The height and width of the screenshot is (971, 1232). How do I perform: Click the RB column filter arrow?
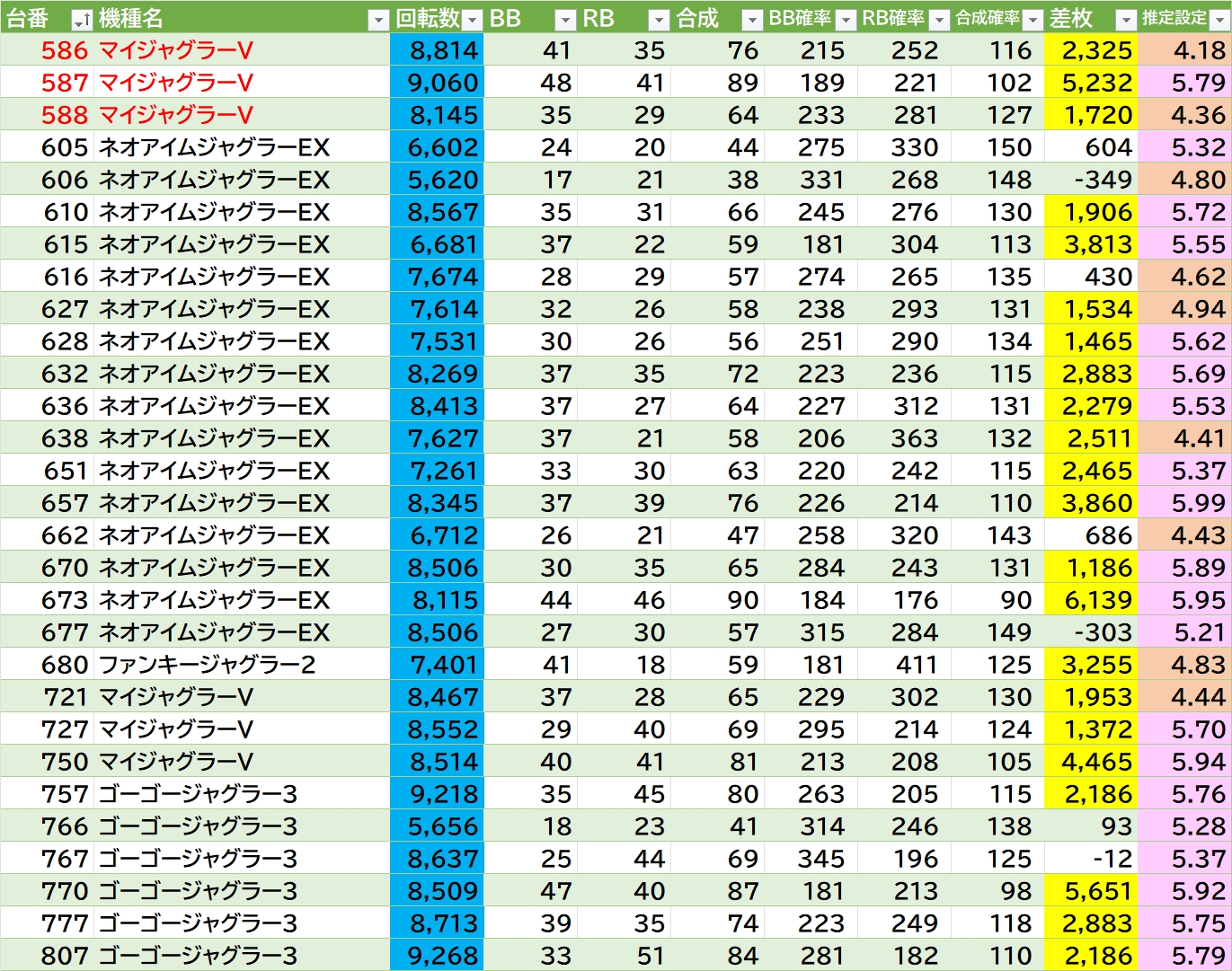(x=659, y=20)
